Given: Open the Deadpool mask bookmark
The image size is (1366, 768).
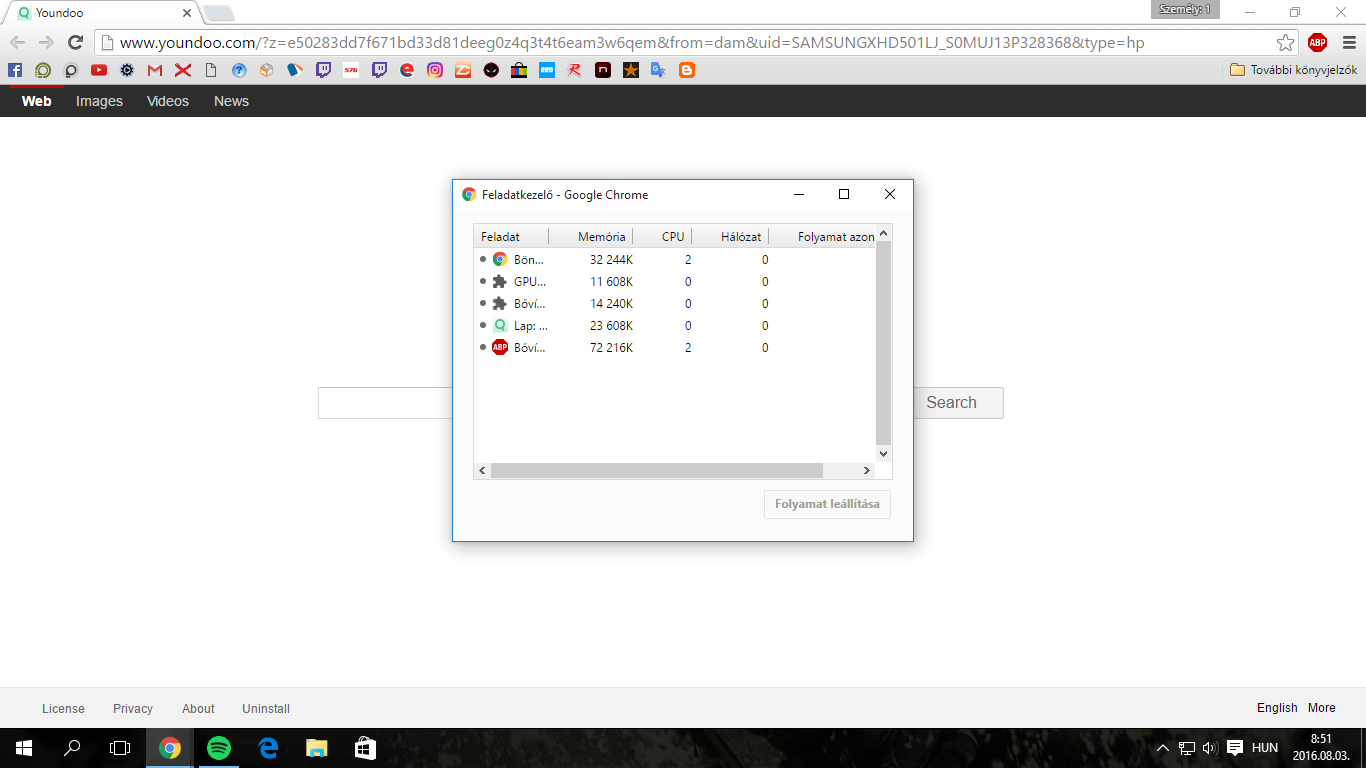Looking at the screenshot, I should click(490, 70).
